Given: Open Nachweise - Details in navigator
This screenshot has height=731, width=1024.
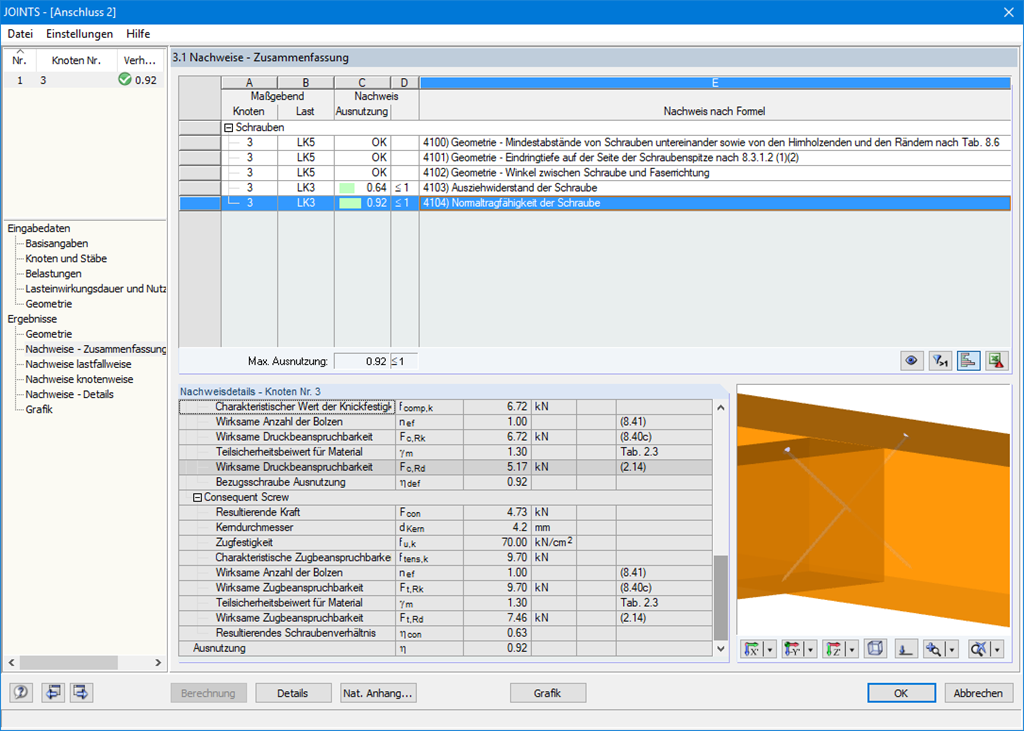Looking at the screenshot, I should click(x=69, y=394).
